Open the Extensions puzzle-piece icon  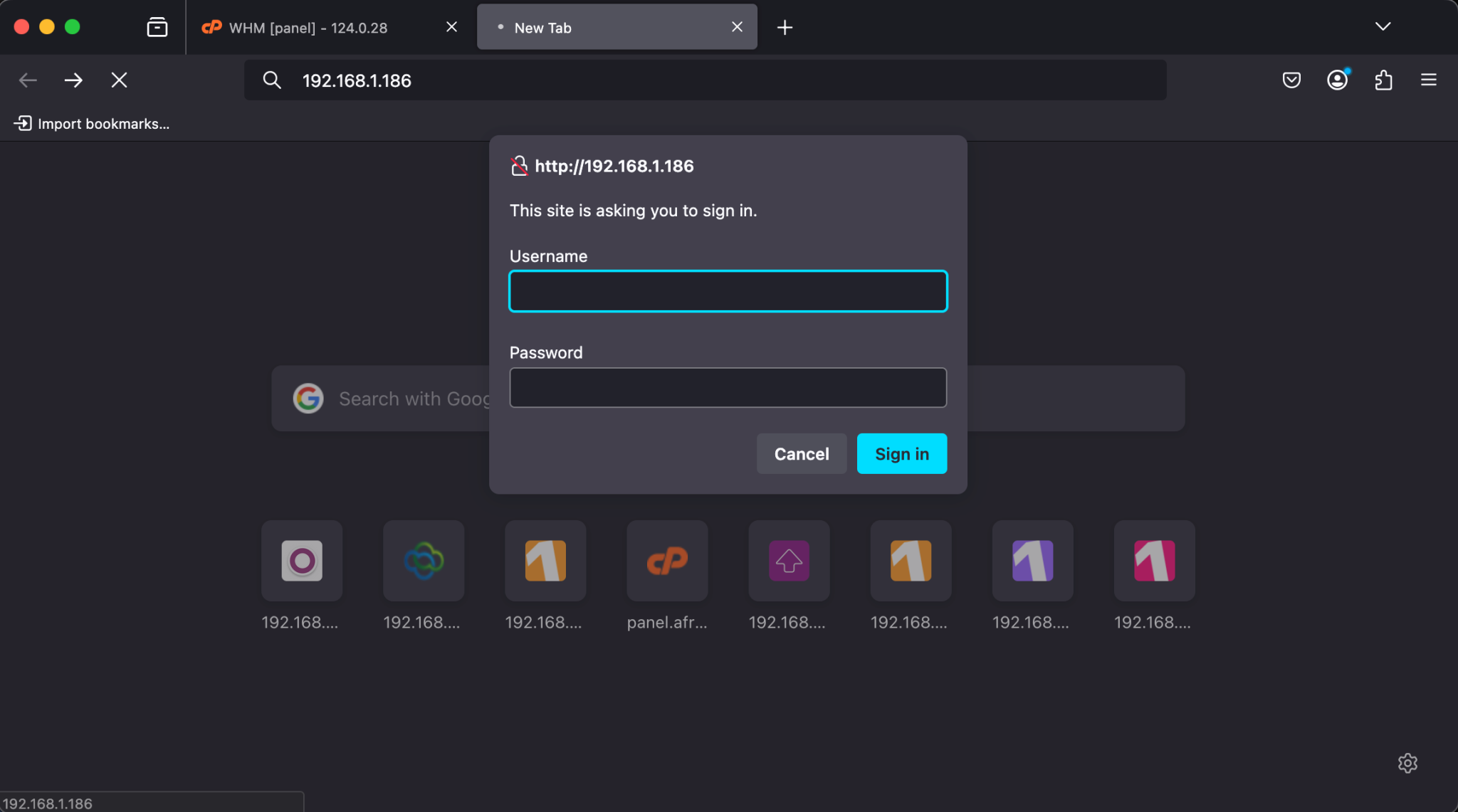pos(1383,80)
